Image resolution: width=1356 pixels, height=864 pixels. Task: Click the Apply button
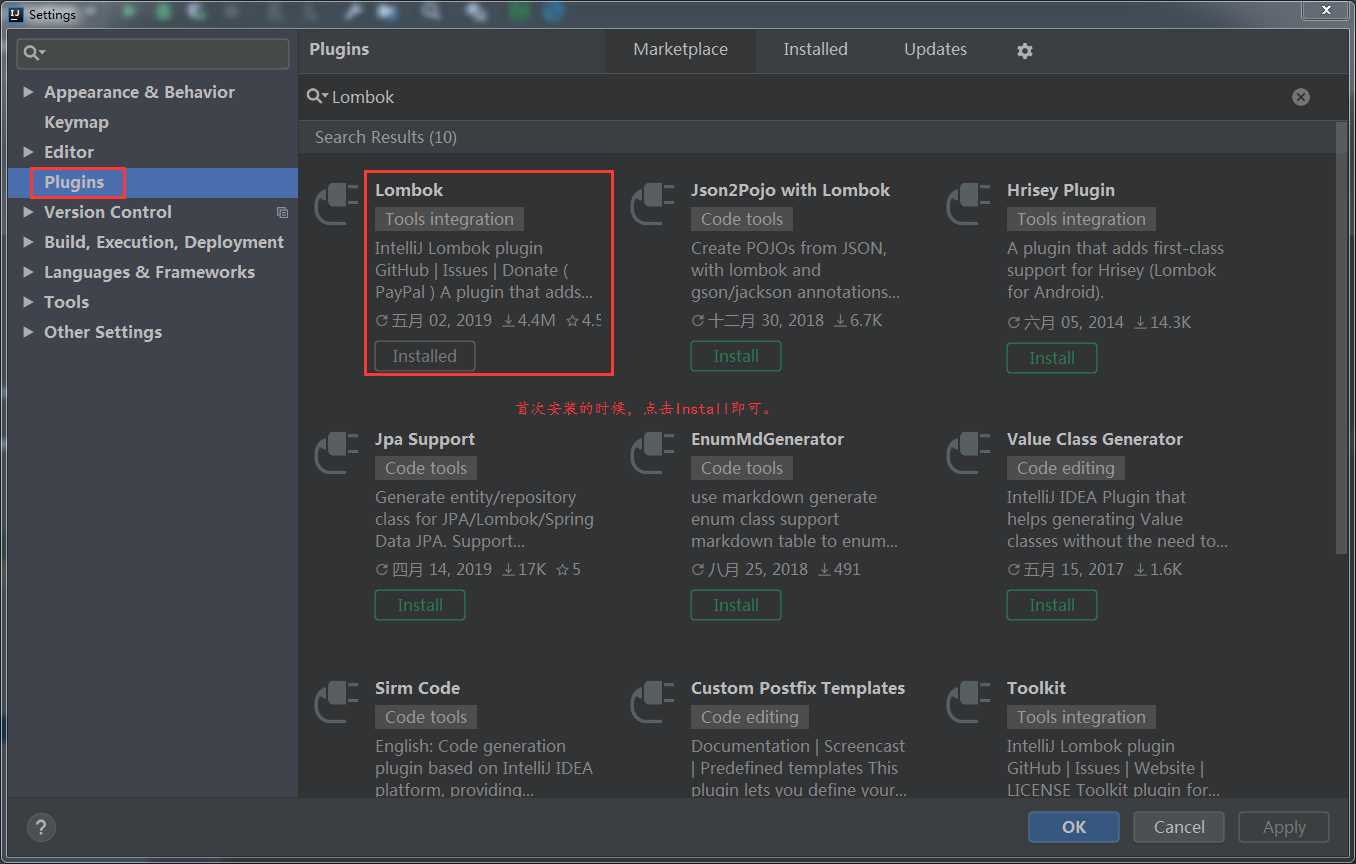[x=1284, y=827]
